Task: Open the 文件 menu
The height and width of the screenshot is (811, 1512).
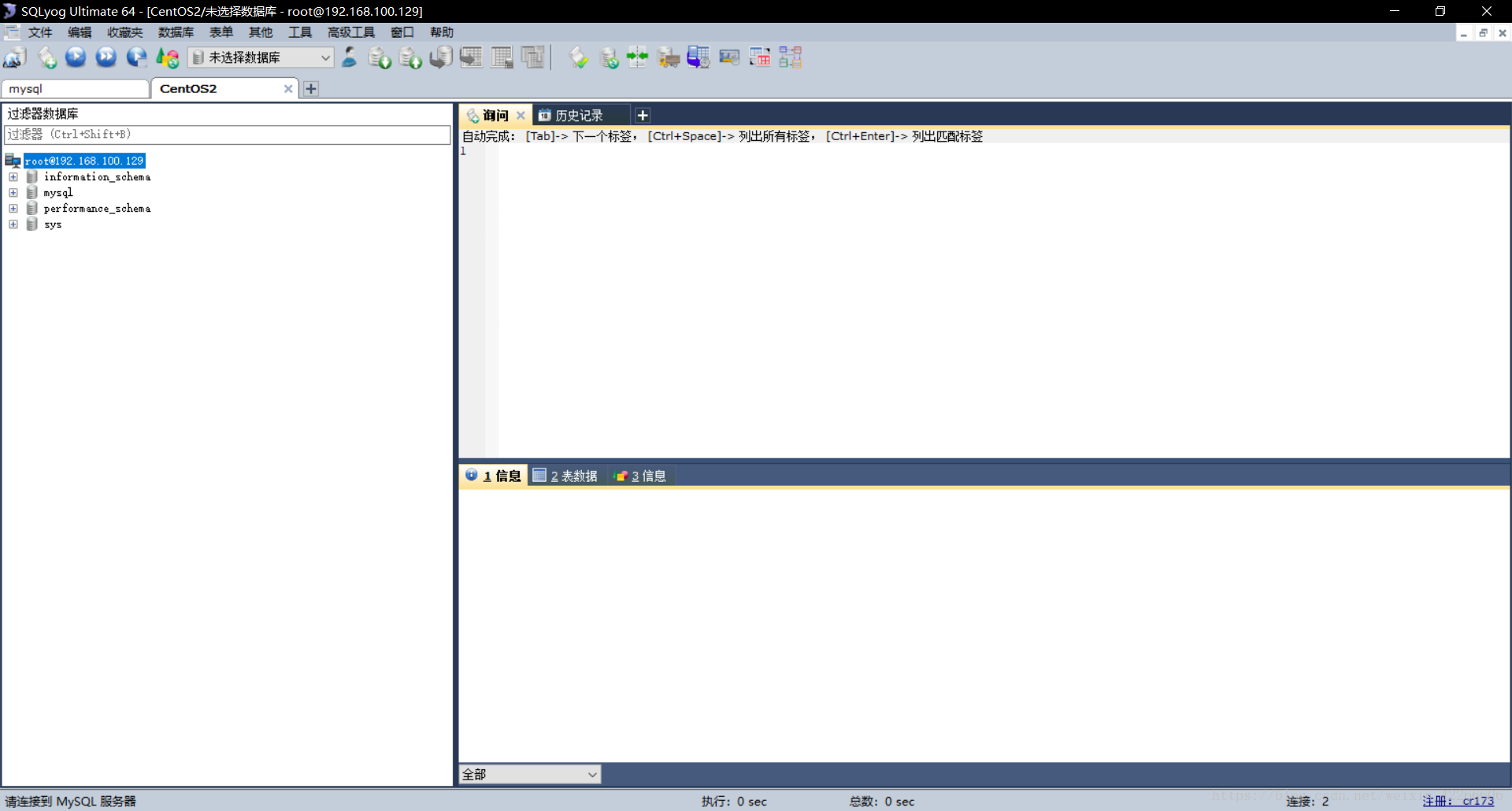Action: point(40,32)
